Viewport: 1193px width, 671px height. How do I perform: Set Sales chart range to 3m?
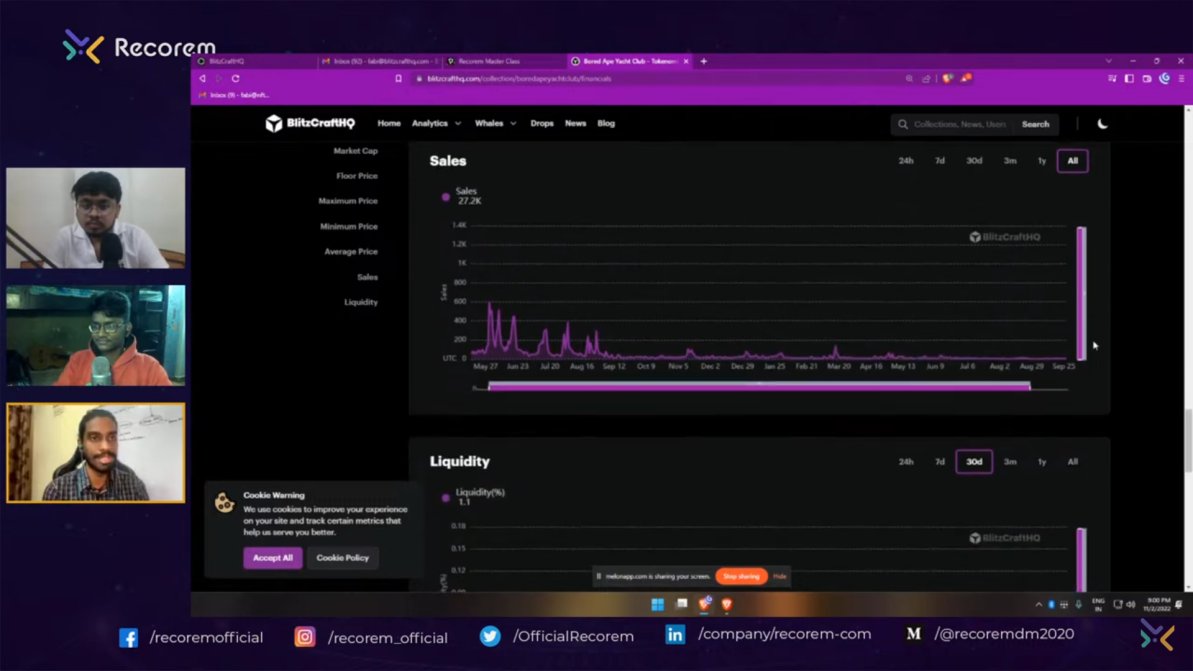click(x=1010, y=161)
